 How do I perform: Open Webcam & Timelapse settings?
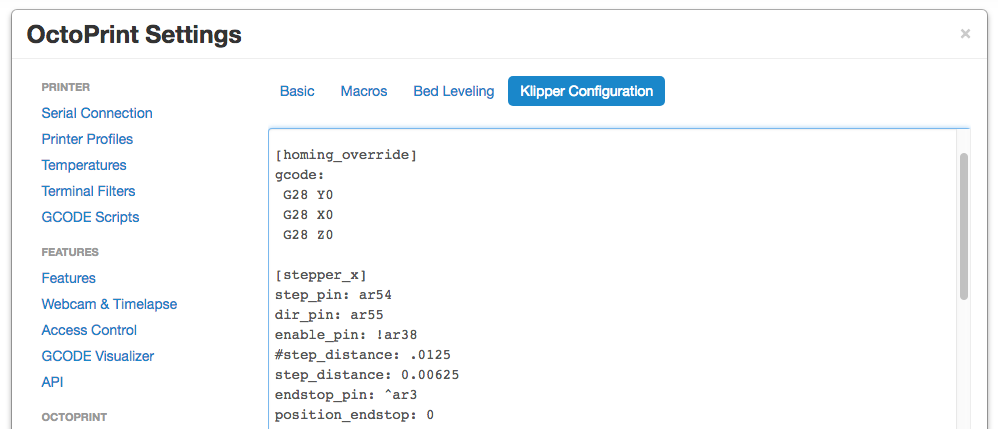(109, 304)
